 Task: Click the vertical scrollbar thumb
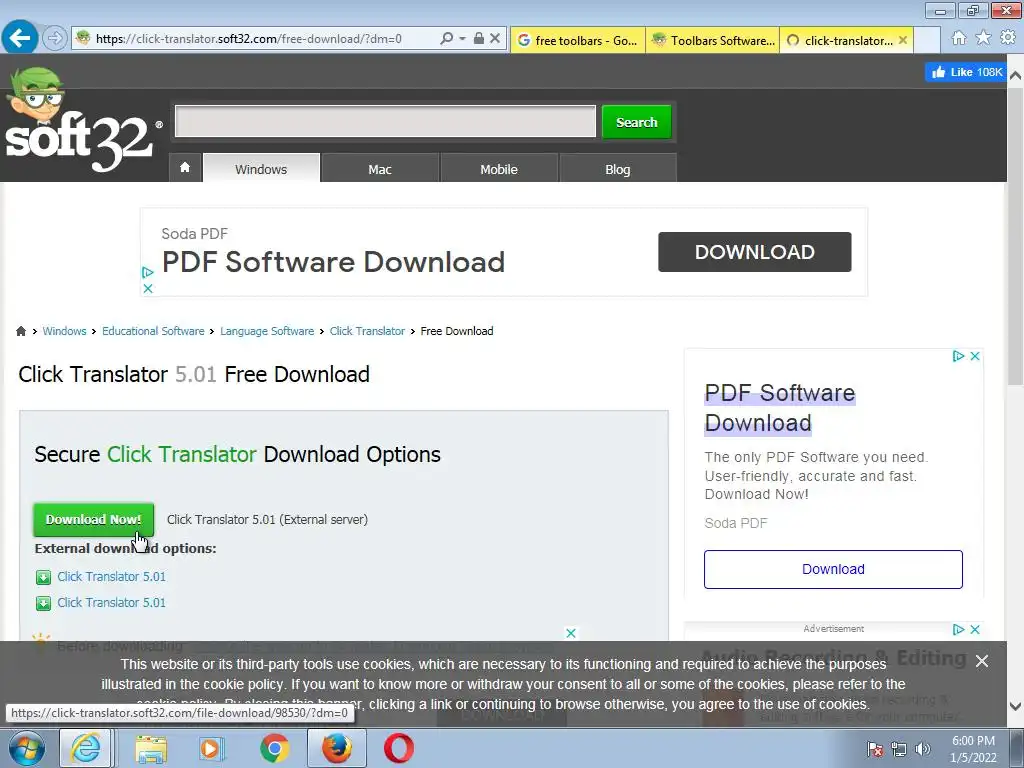click(x=1015, y=235)
